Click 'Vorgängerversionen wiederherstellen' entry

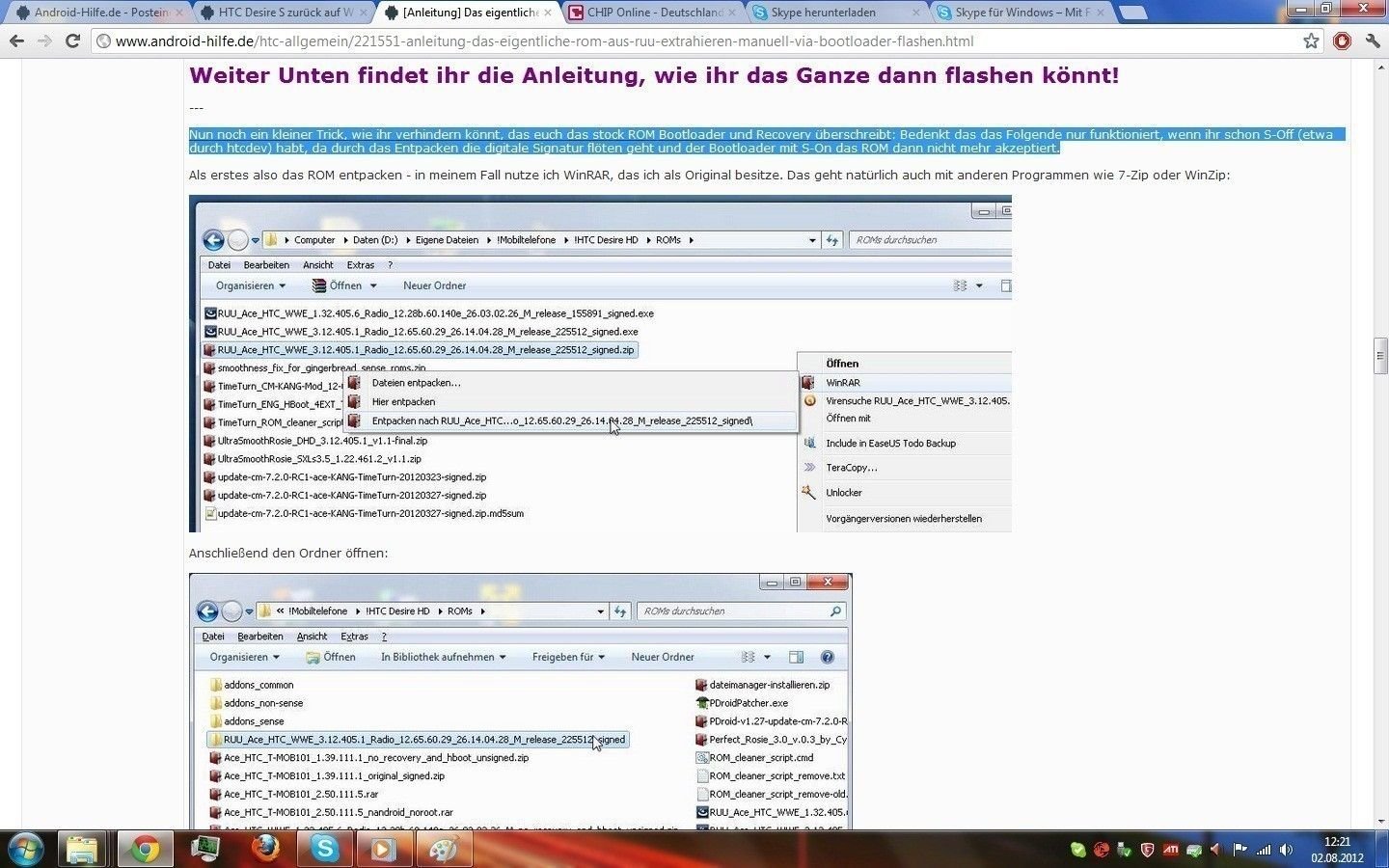[x=904, y=519]
